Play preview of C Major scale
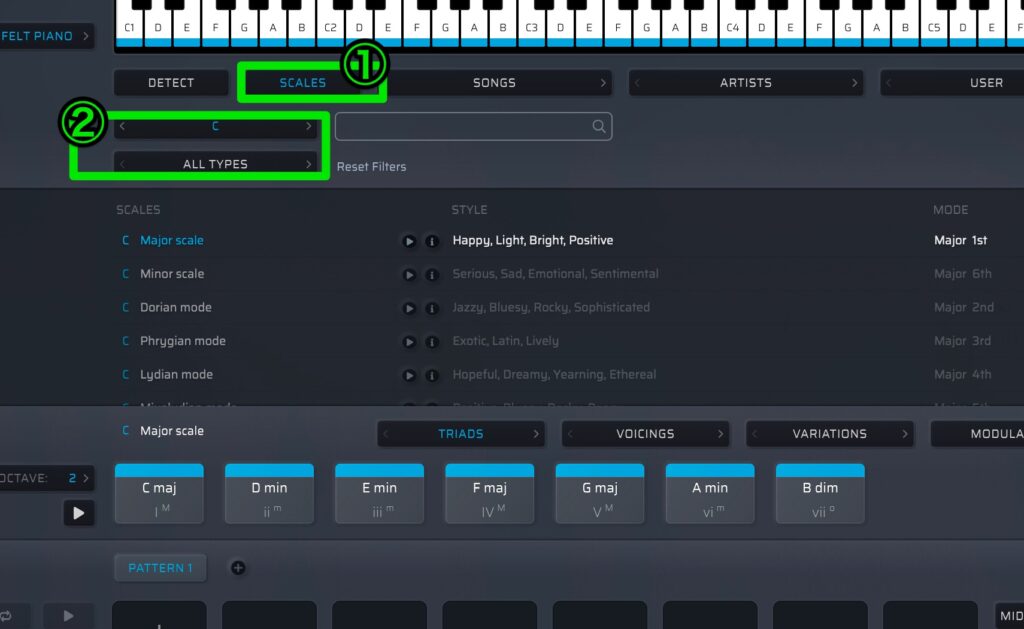 (409, 241)
